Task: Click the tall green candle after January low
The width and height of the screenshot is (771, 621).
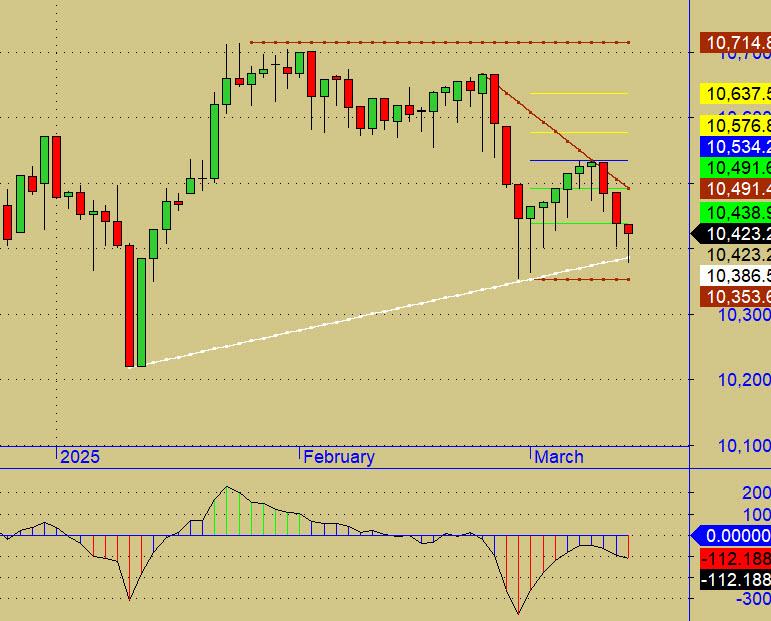Action: click(x=142, y=312)
